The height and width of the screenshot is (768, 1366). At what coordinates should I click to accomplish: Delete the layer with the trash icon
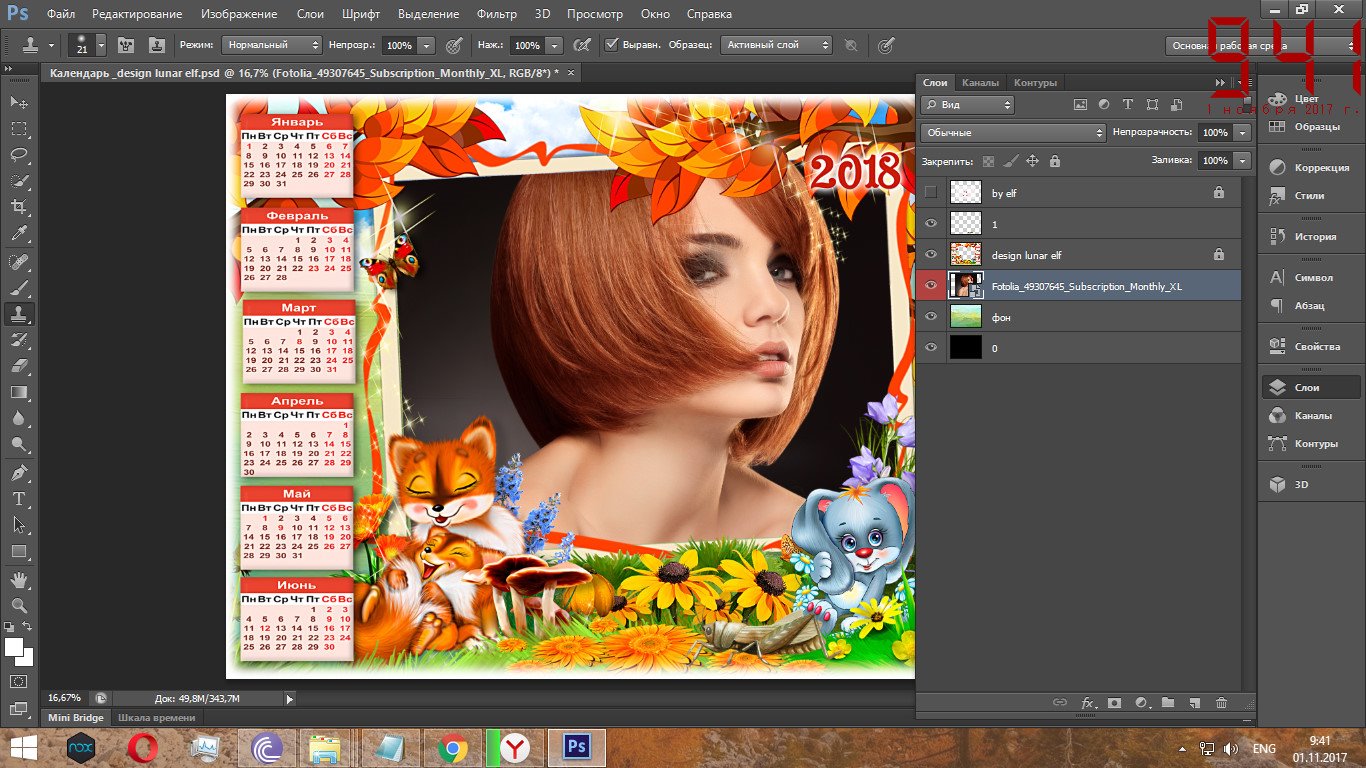[x=1221, y=703]
